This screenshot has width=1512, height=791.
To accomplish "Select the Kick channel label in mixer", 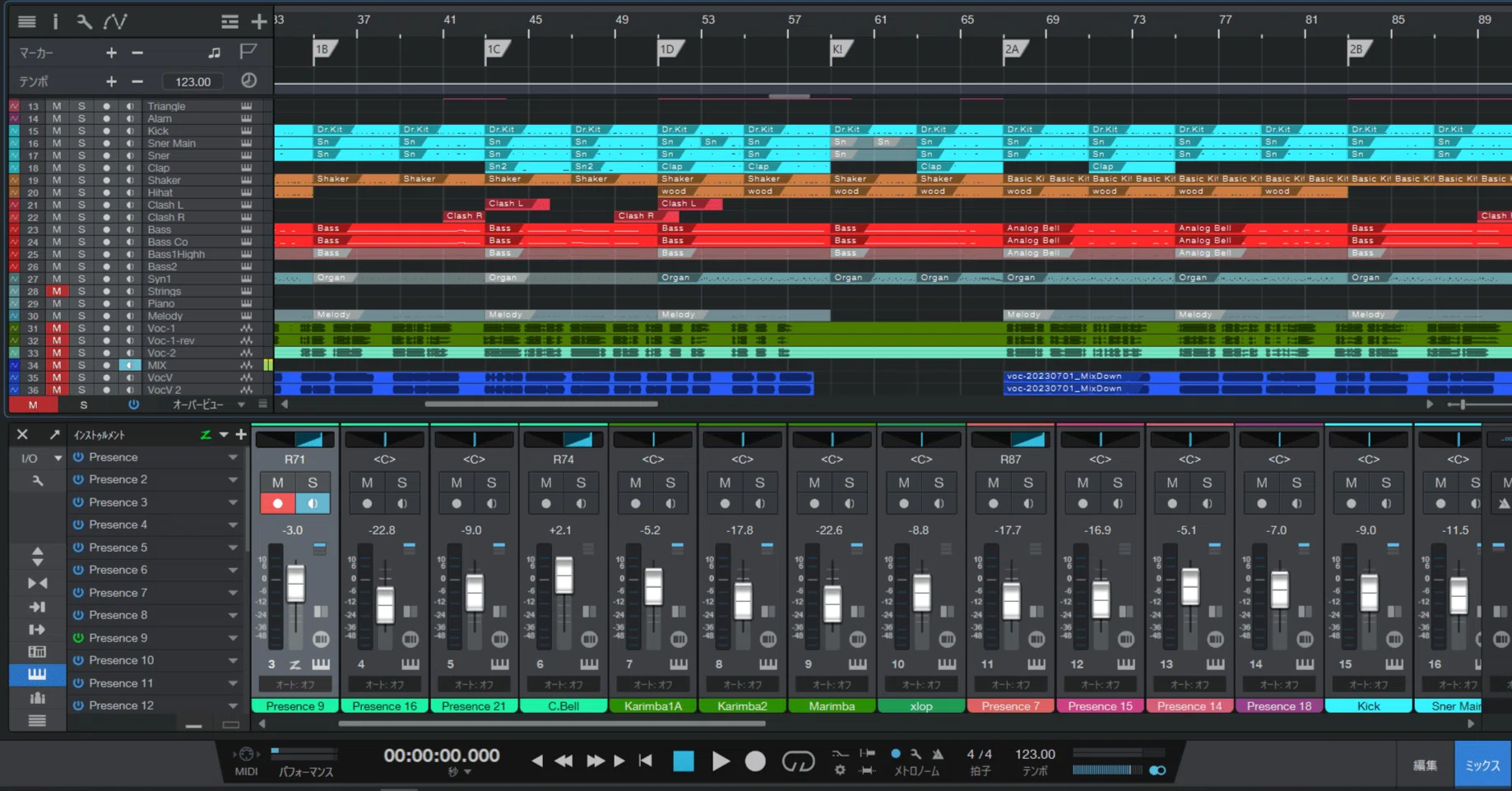I will pos(1368,705).
